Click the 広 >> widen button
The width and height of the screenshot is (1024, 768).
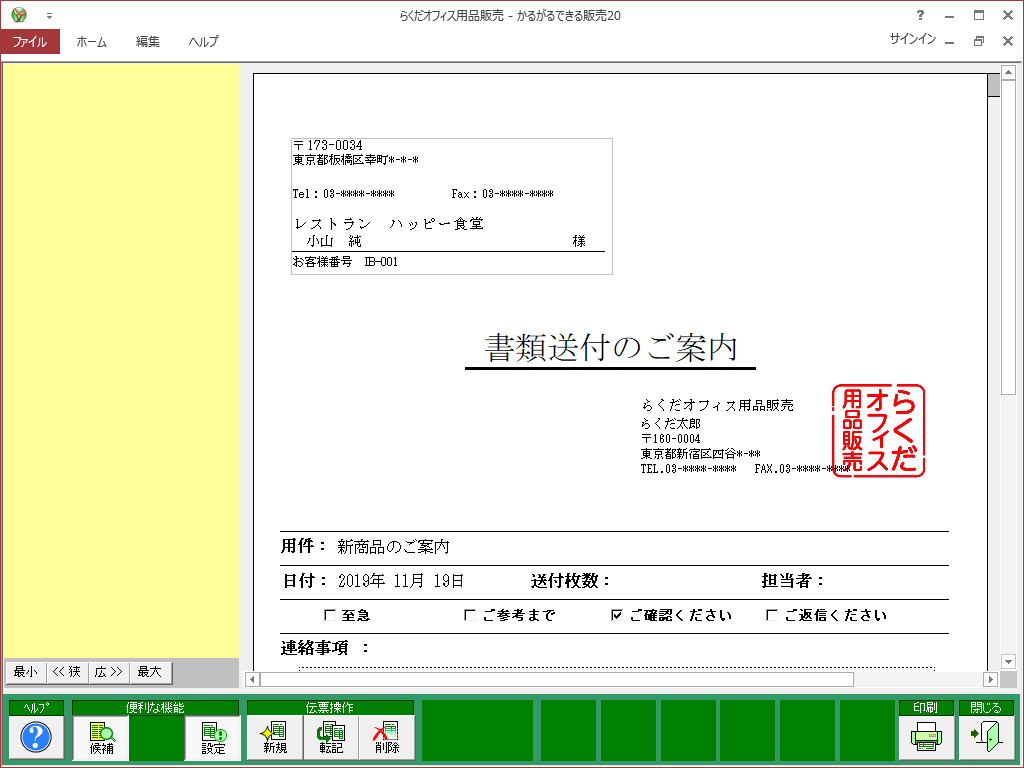click(108, 672)
